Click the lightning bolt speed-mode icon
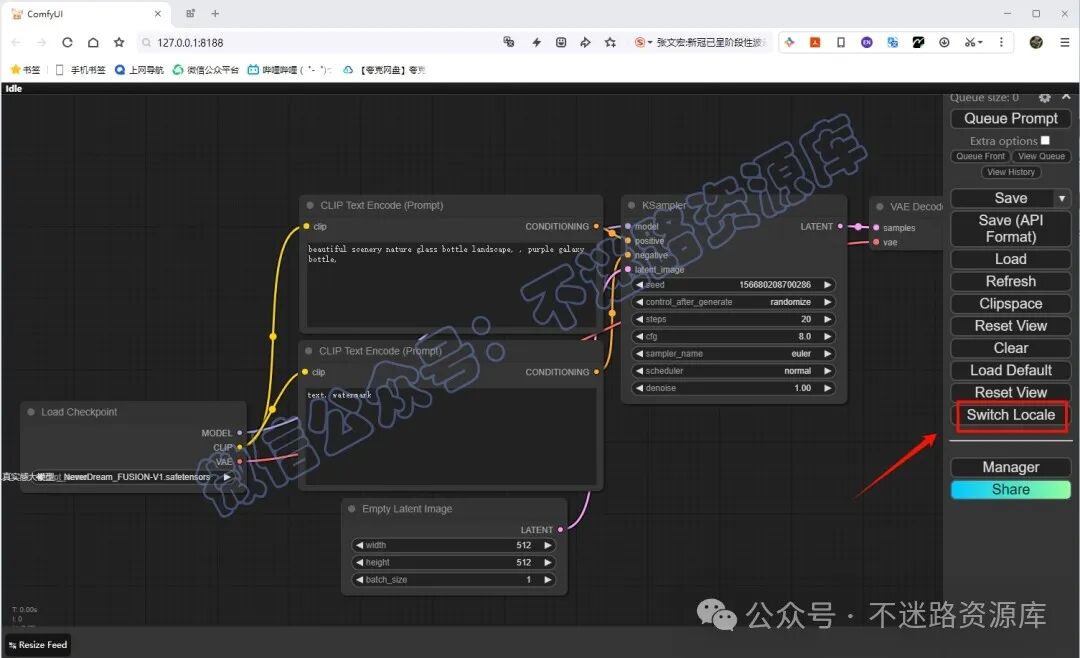 point(536,42)
